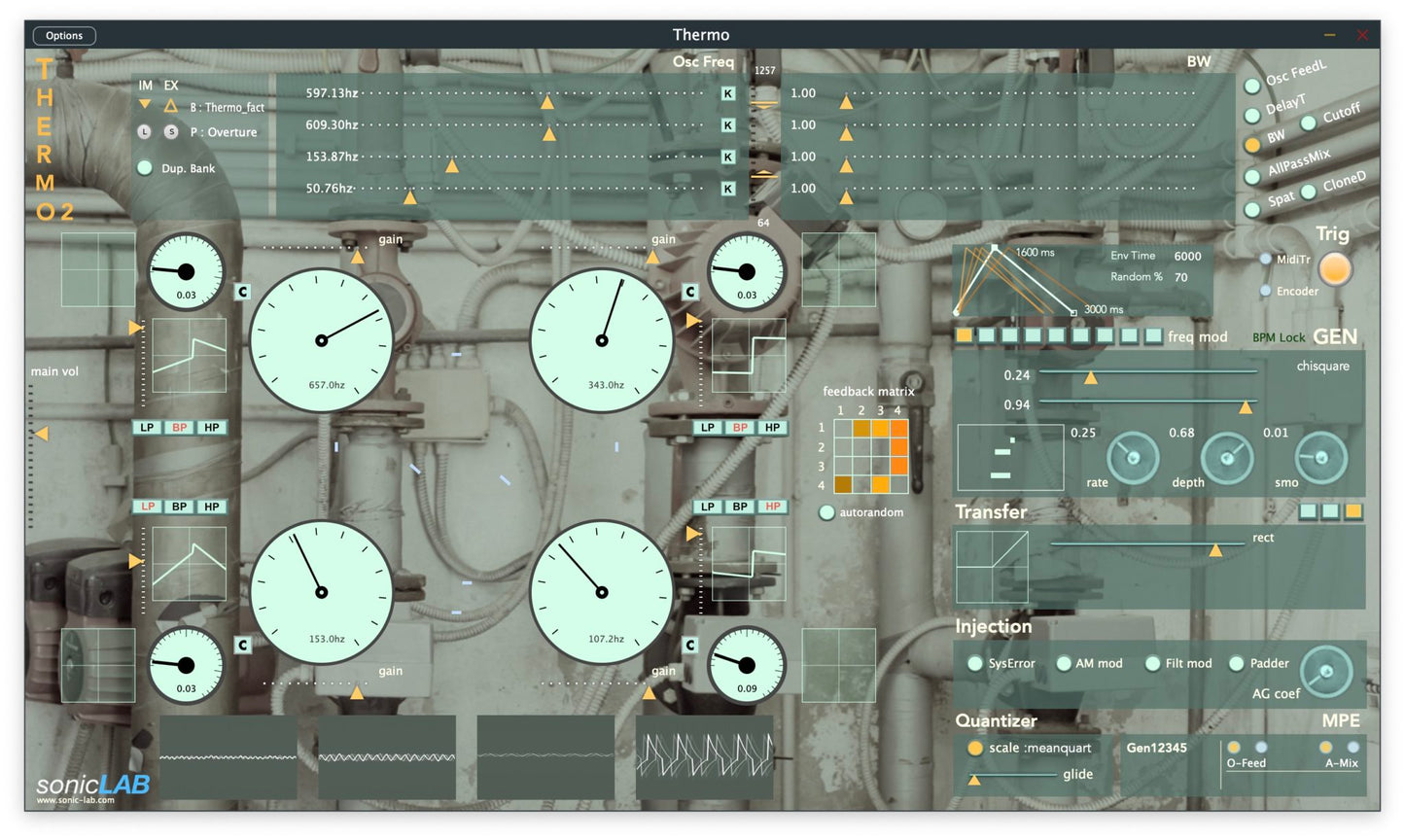Click the orange Trig trigger button
This screenshot has width=1405, height=840.
click(x=1335, y=269)
